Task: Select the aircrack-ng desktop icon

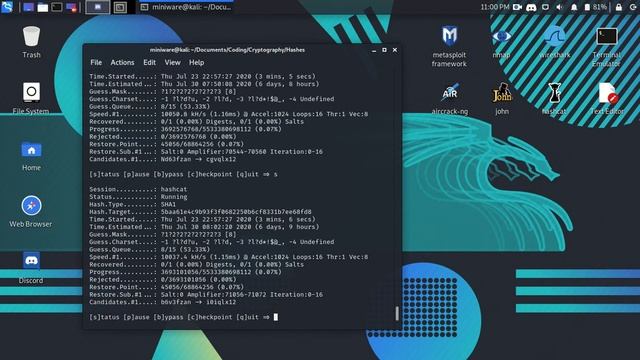Action: [450, 98]
